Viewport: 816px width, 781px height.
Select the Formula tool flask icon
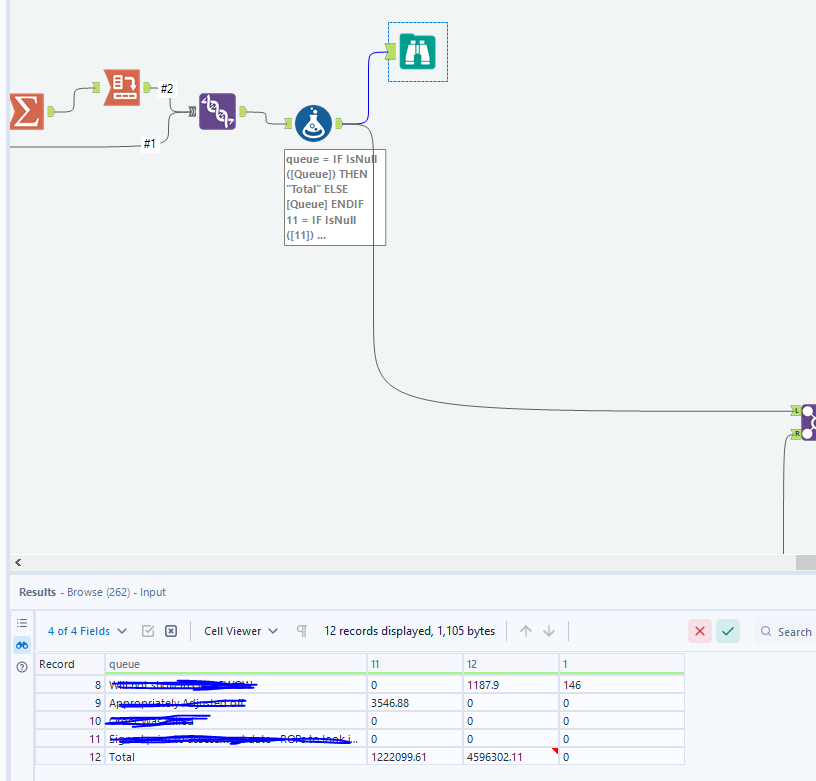tap(313, 123)
